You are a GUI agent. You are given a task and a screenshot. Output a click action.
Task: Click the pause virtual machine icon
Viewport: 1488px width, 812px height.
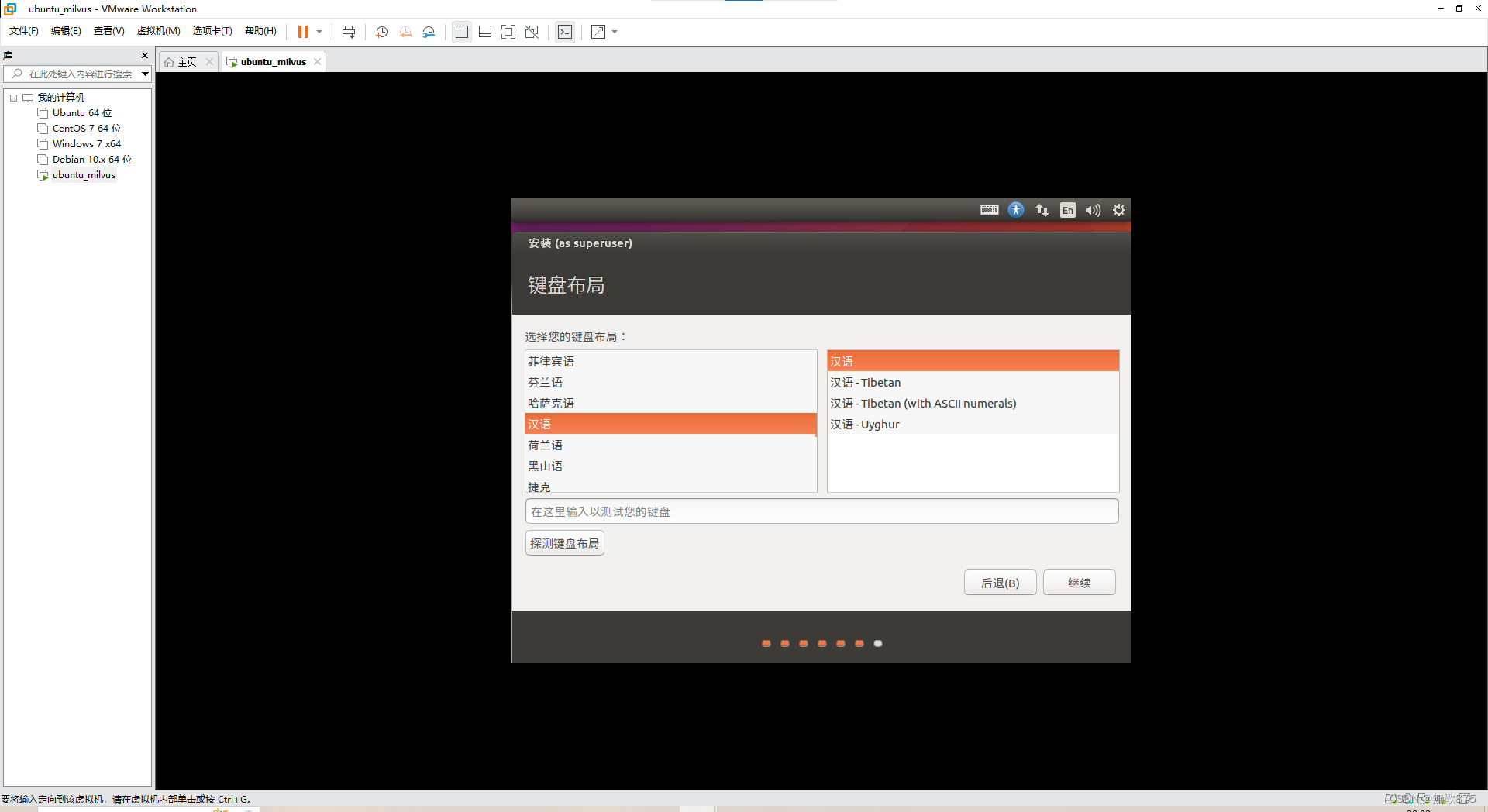(303, 32)
